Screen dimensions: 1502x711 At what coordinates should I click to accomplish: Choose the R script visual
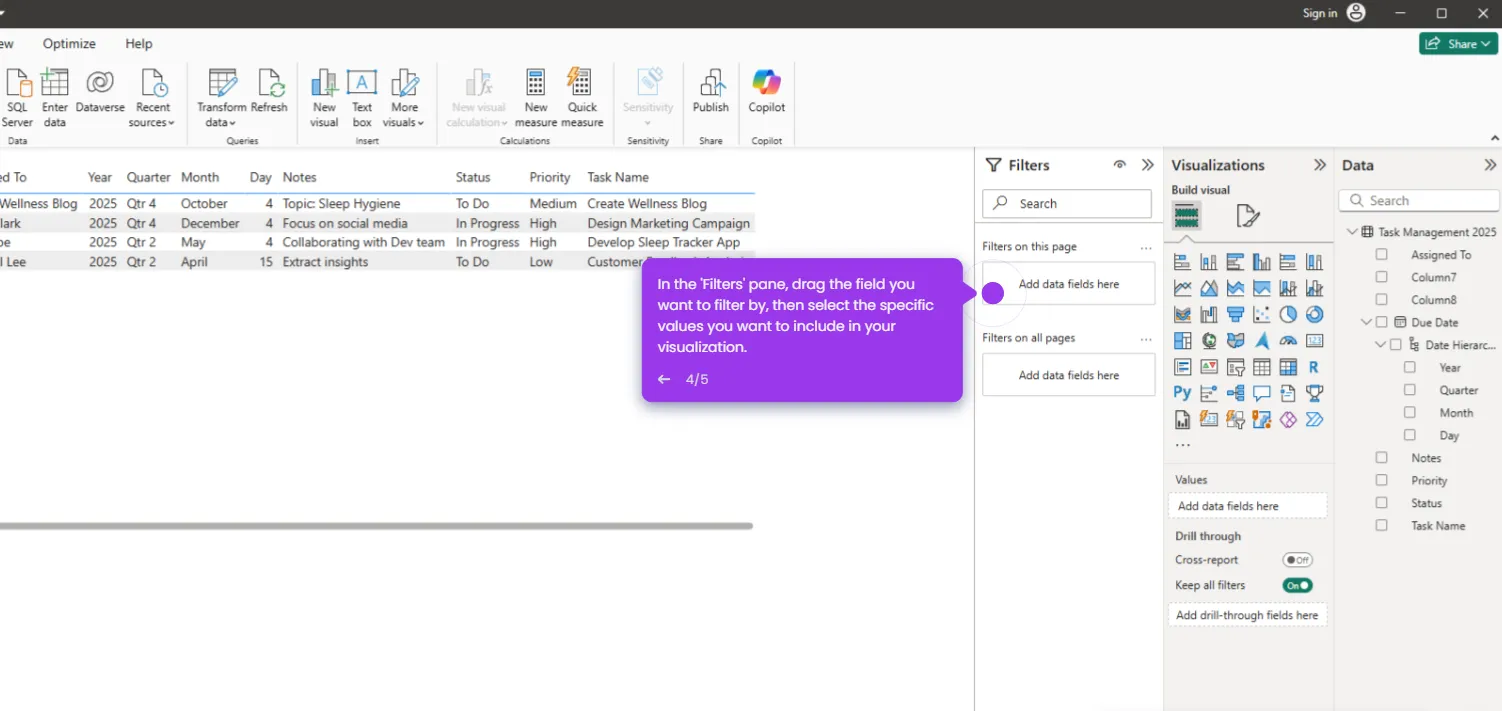(x=1314, y=367)
